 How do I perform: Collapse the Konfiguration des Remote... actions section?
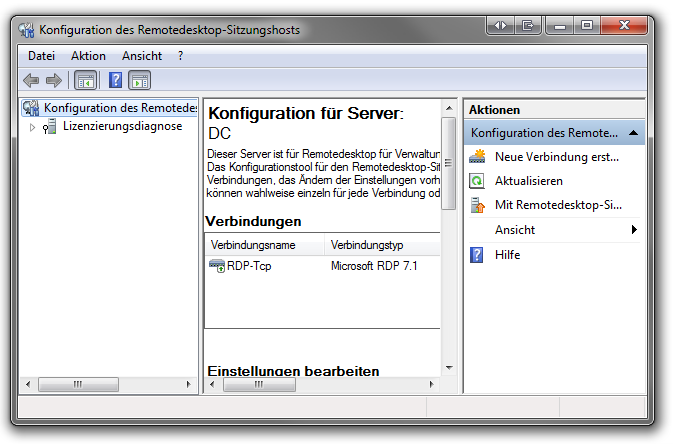click(x=633, y=133)
